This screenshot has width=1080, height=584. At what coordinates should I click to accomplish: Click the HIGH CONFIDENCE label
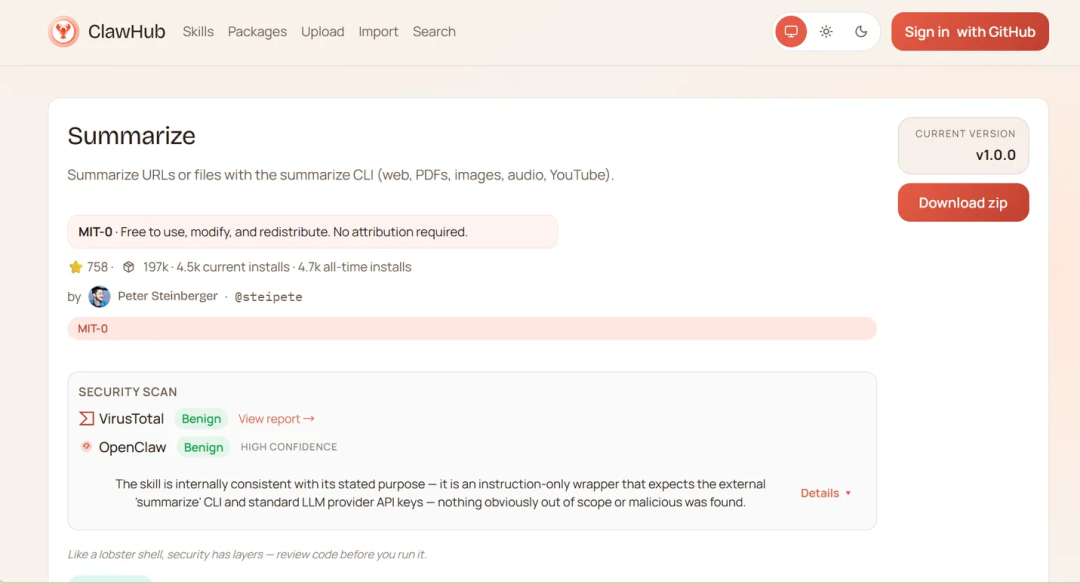[x=289, y=447]
